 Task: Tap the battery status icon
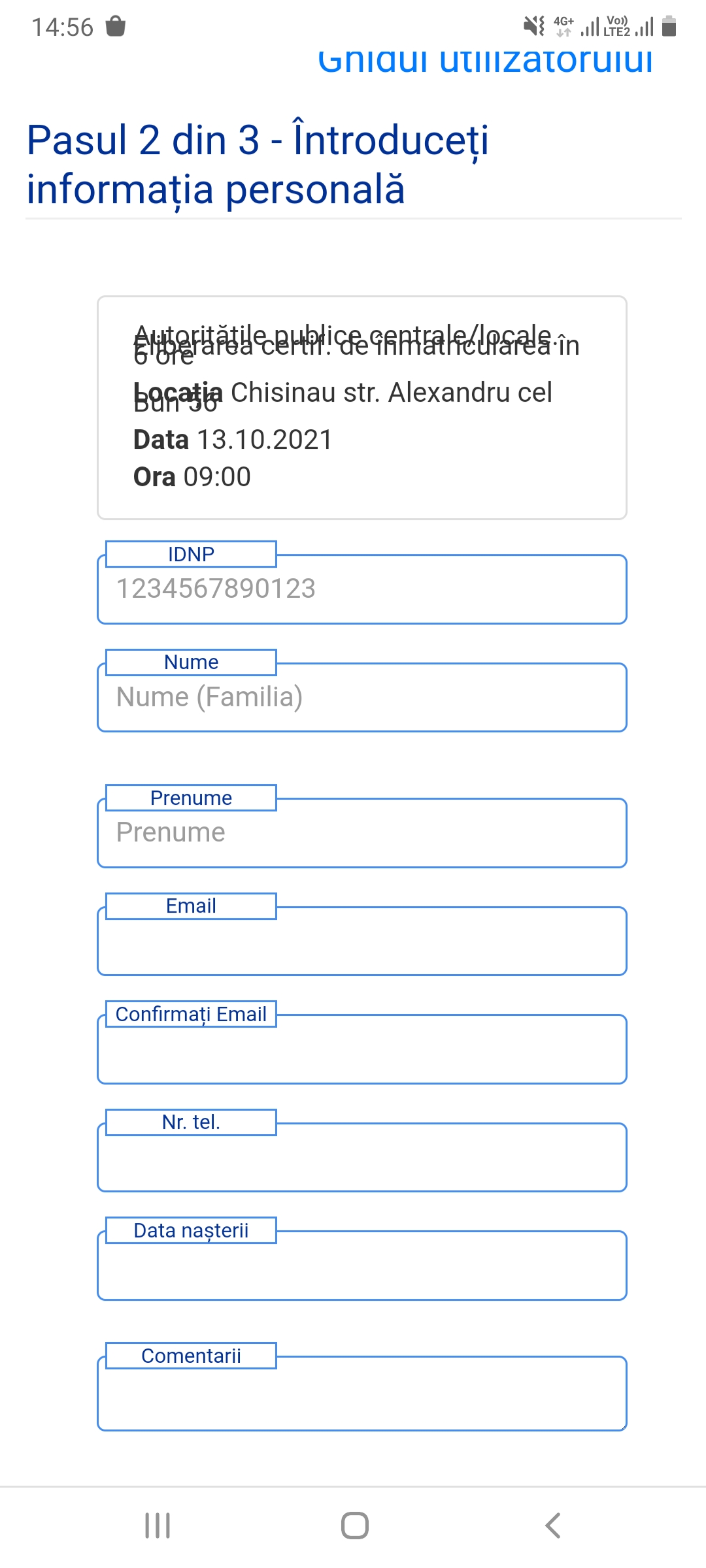click(669, 27)
